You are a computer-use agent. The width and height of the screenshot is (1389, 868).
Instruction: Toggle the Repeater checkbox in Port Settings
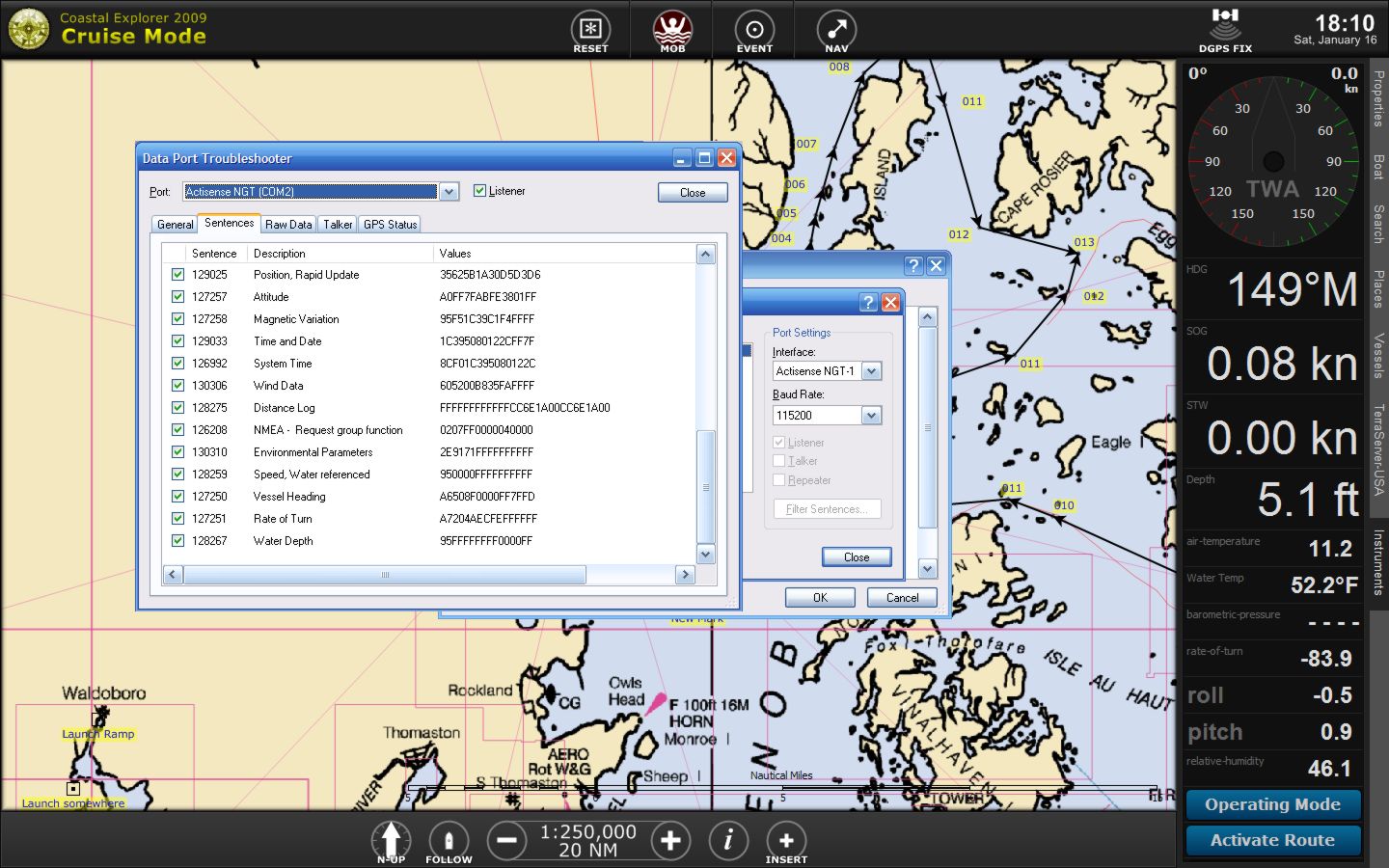click(778, 479)
